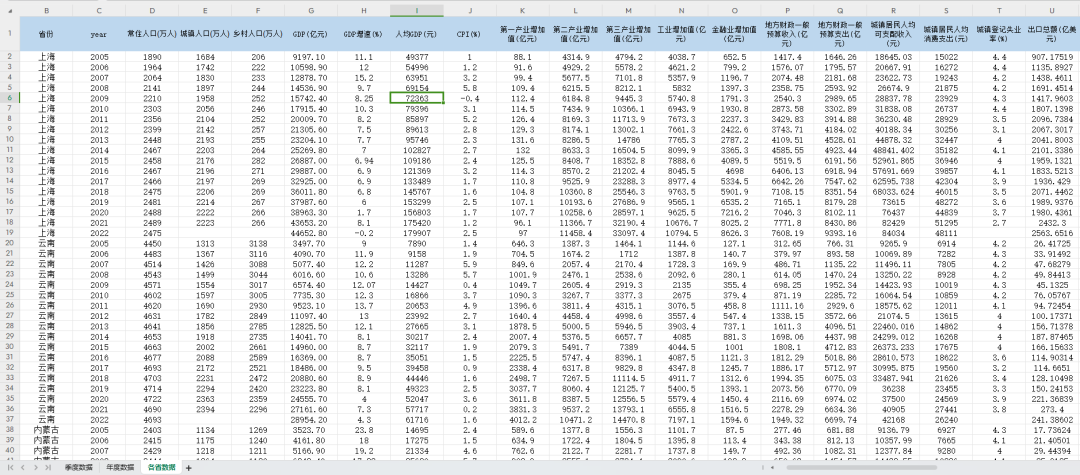
Task: Select column G header
Action: (311, 11)
